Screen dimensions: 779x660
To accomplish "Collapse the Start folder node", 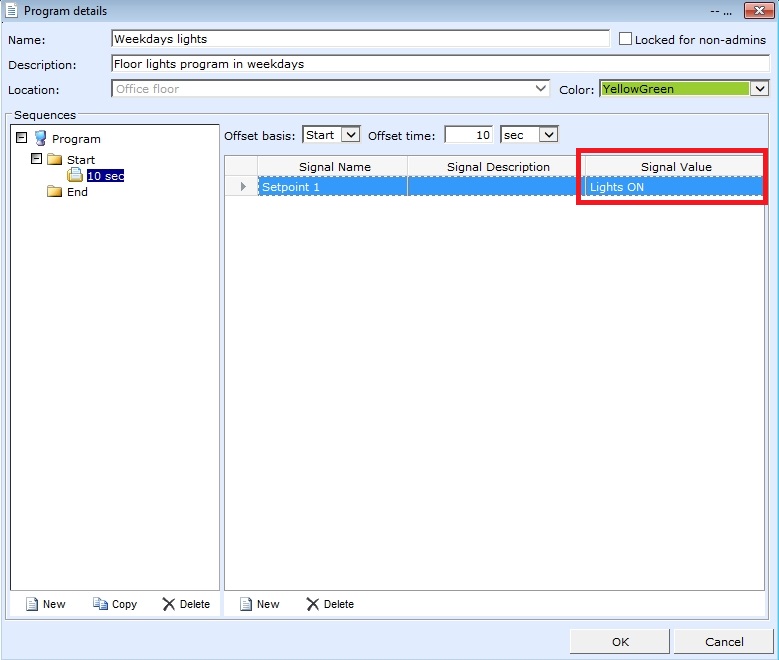I will coord(37,159).
